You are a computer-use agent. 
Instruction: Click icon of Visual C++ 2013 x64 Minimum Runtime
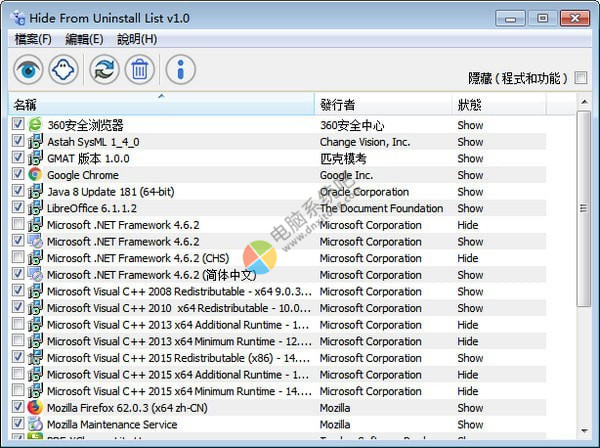point(35,341)
